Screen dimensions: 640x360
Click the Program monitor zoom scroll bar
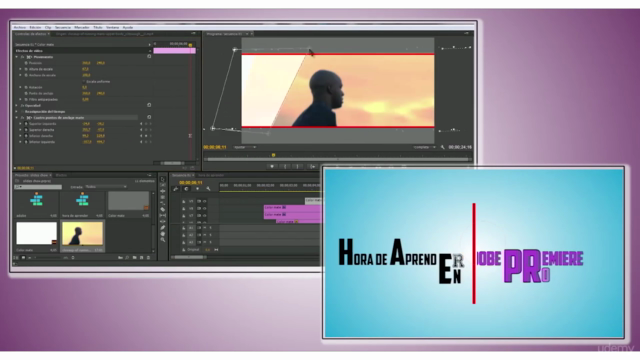point(337,160)
